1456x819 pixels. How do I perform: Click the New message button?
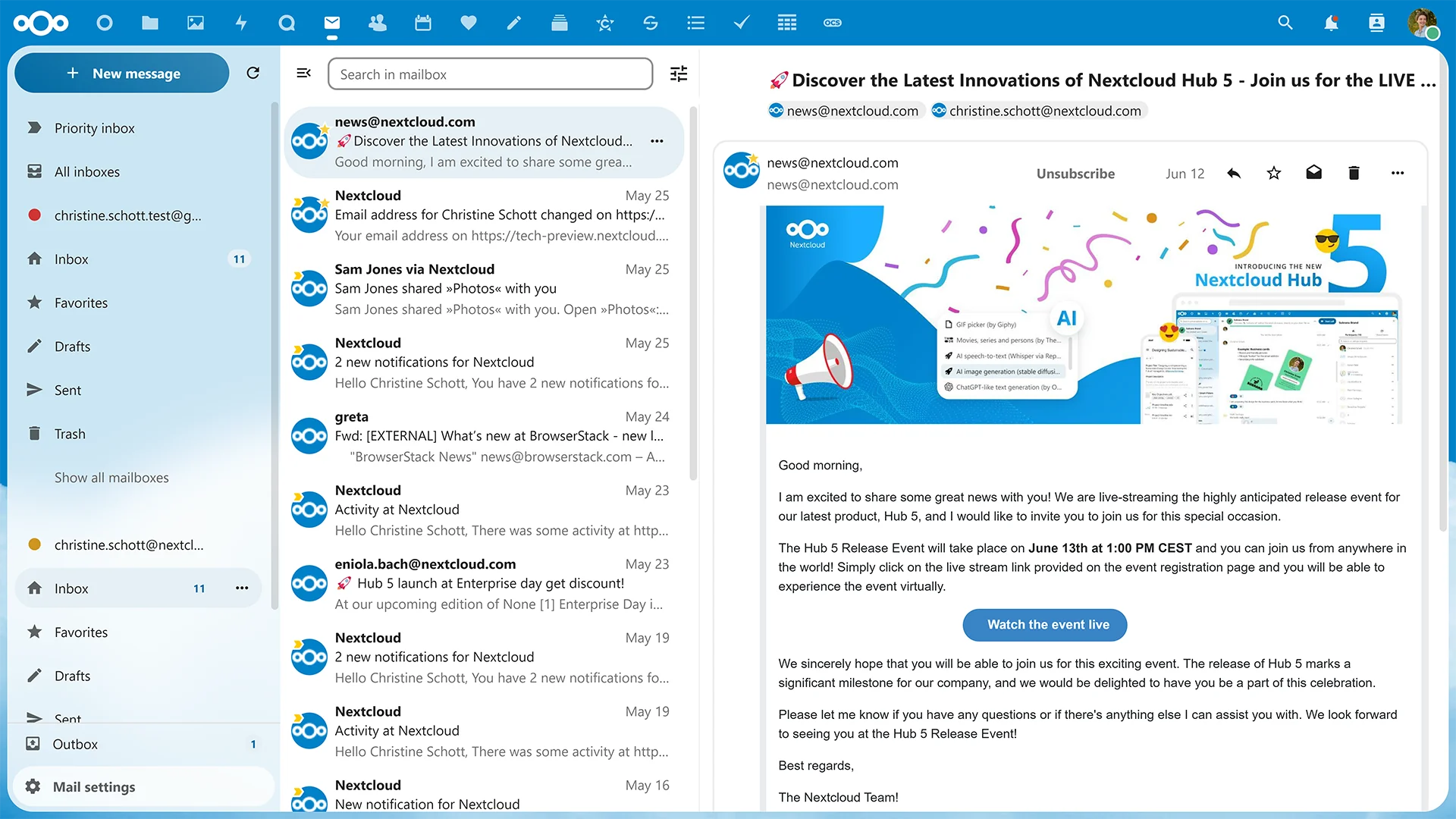(x=122, y=73)
